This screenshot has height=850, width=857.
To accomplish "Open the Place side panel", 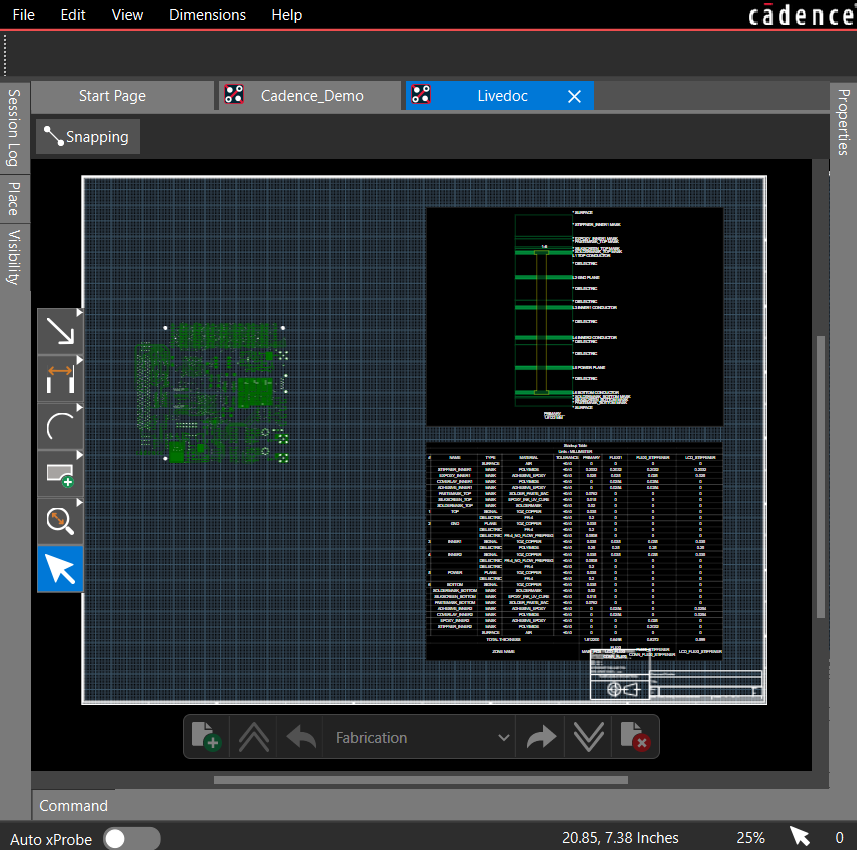I will pos(14,199).
